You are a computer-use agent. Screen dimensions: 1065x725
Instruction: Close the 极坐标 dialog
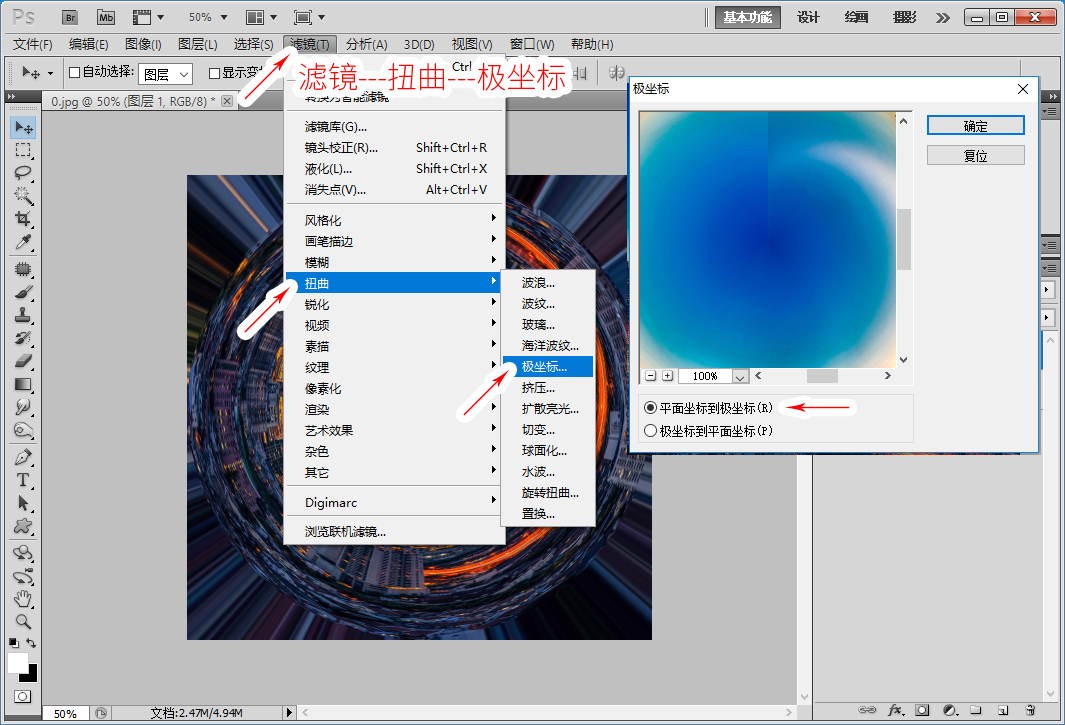pos(1023,89)
